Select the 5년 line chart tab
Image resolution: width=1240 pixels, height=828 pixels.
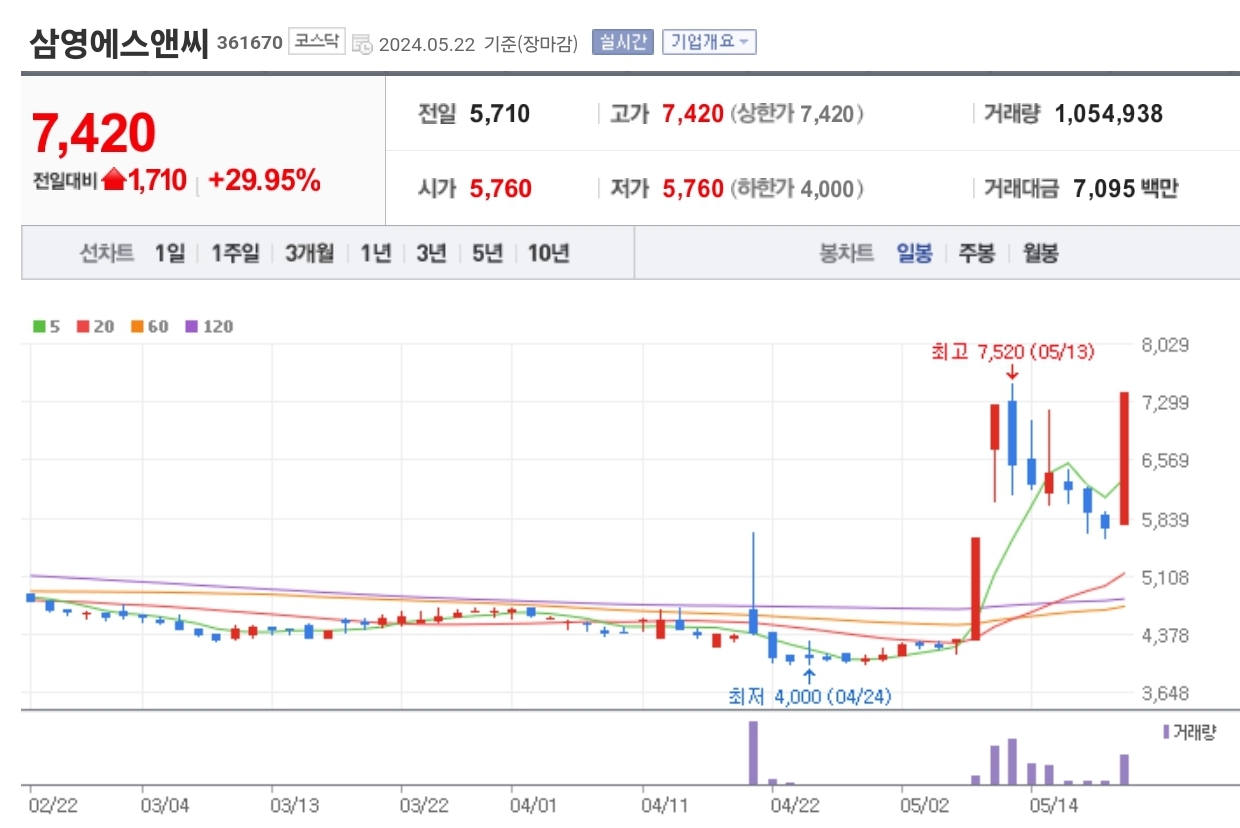[487, 254]
